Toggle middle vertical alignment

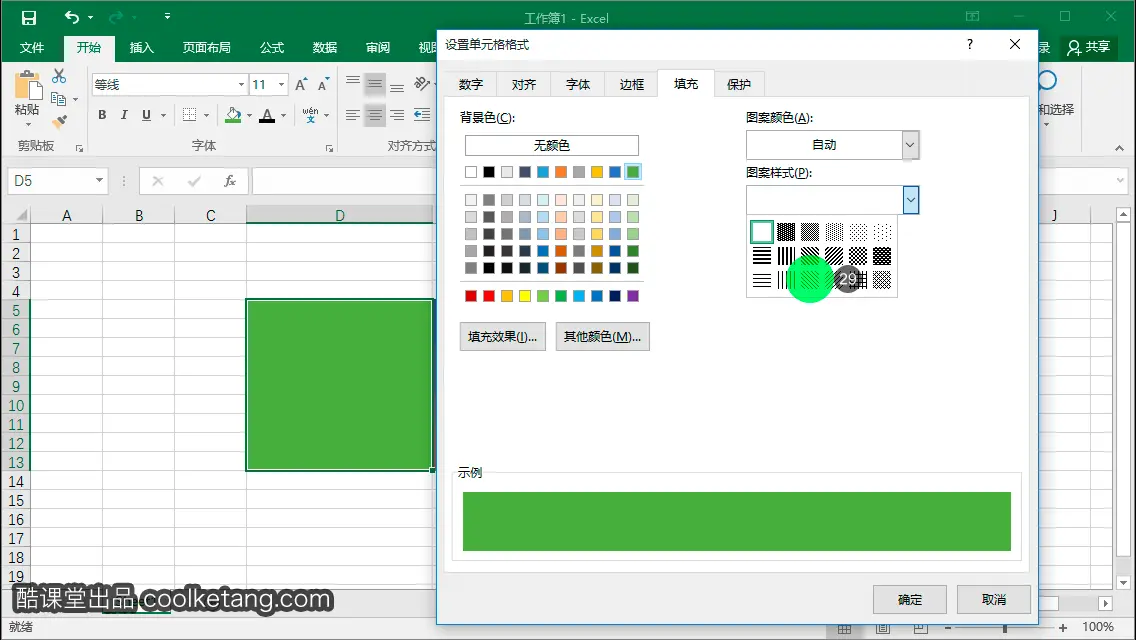click(x=375, y=84)
